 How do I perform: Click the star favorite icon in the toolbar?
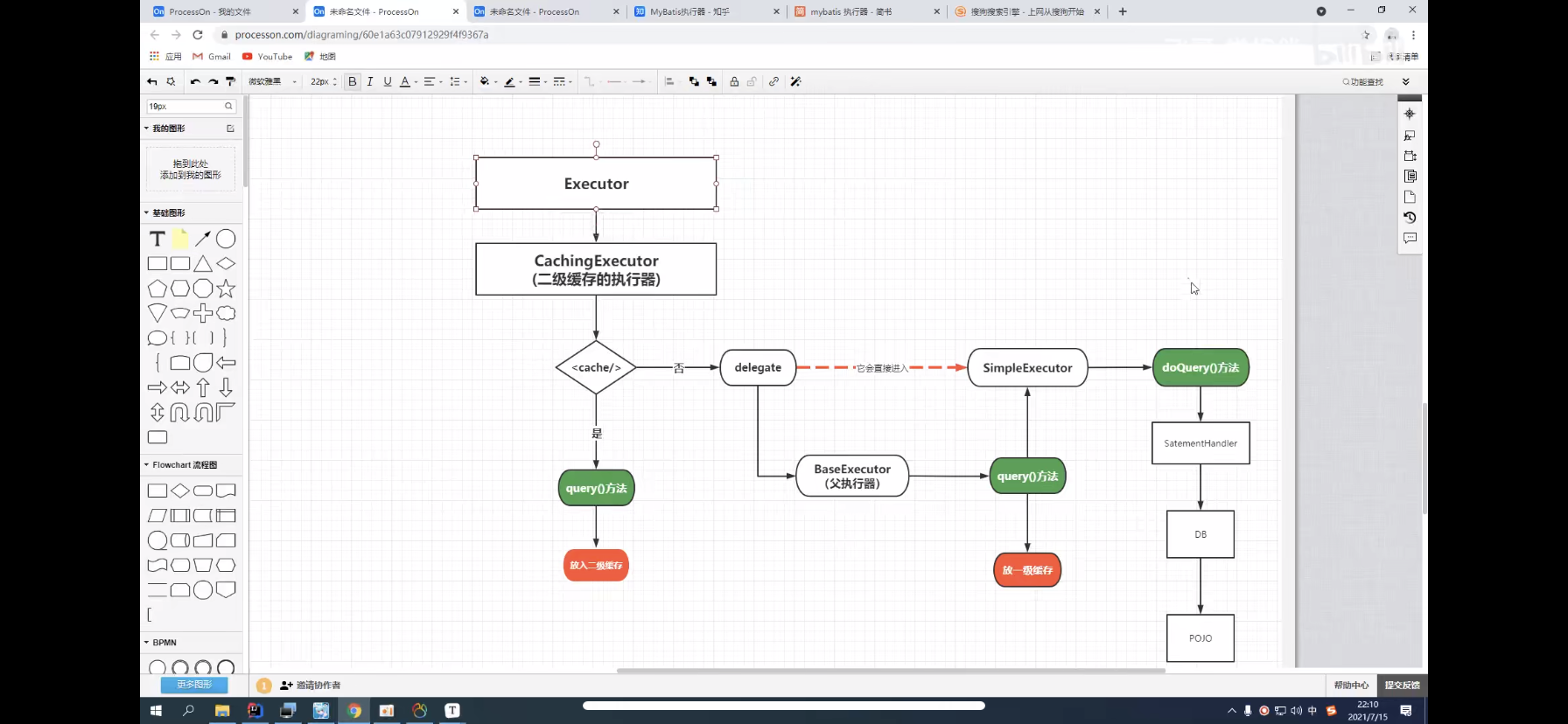pos(171,81)
